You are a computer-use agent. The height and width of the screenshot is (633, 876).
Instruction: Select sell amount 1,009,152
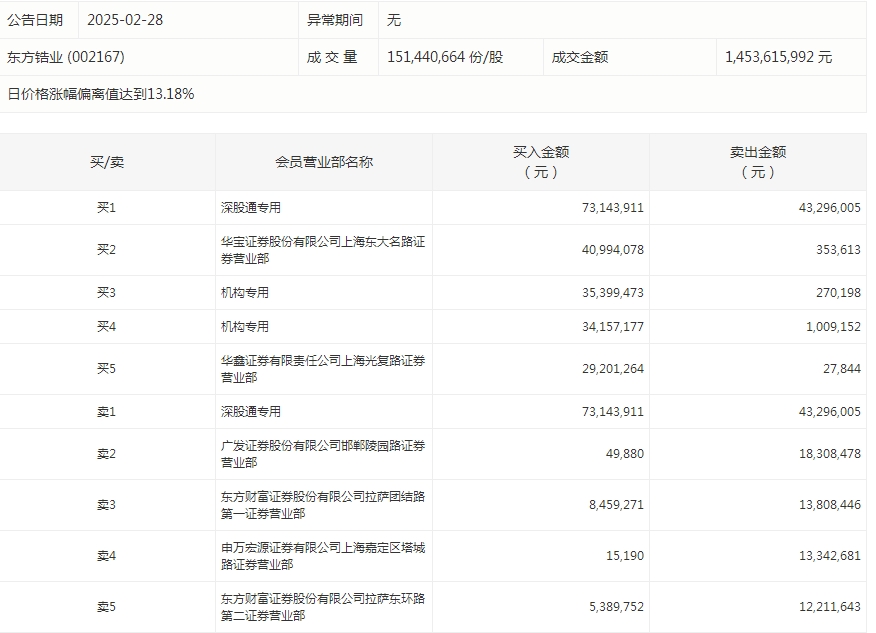[x=833, y=327]
